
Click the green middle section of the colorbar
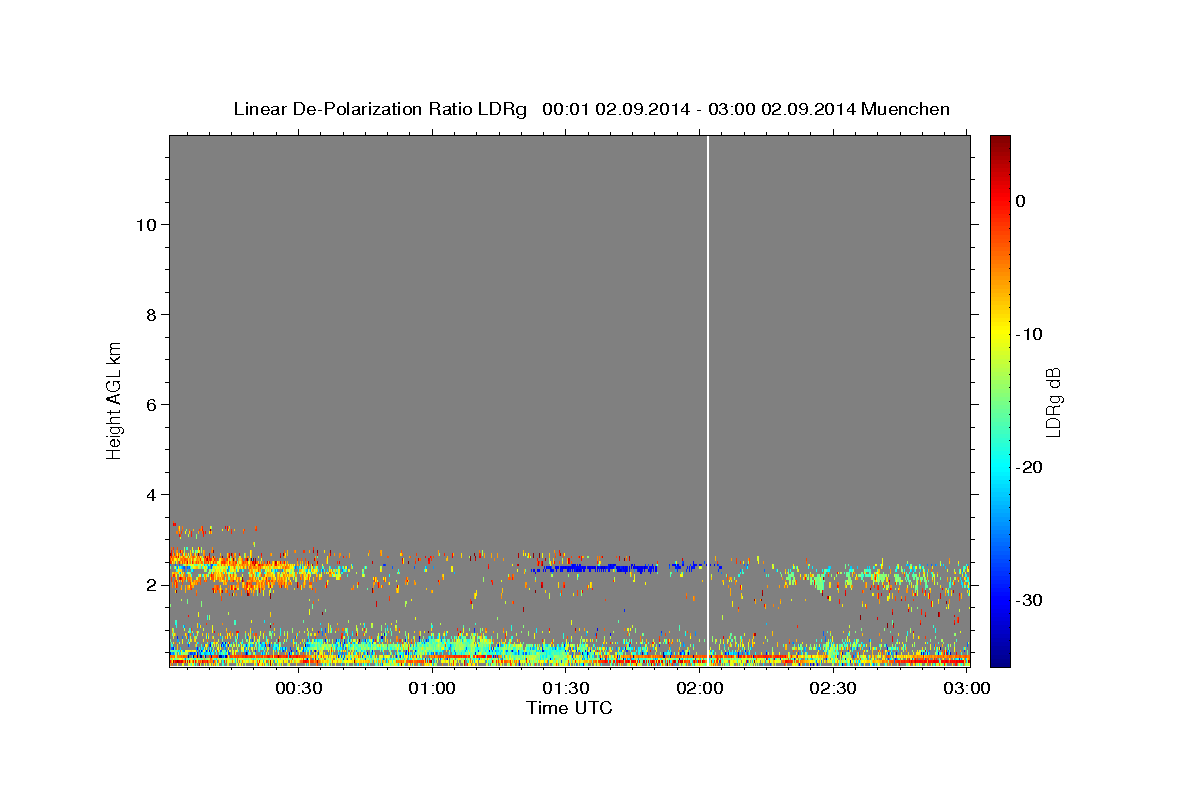click(x=1000, y=400)
